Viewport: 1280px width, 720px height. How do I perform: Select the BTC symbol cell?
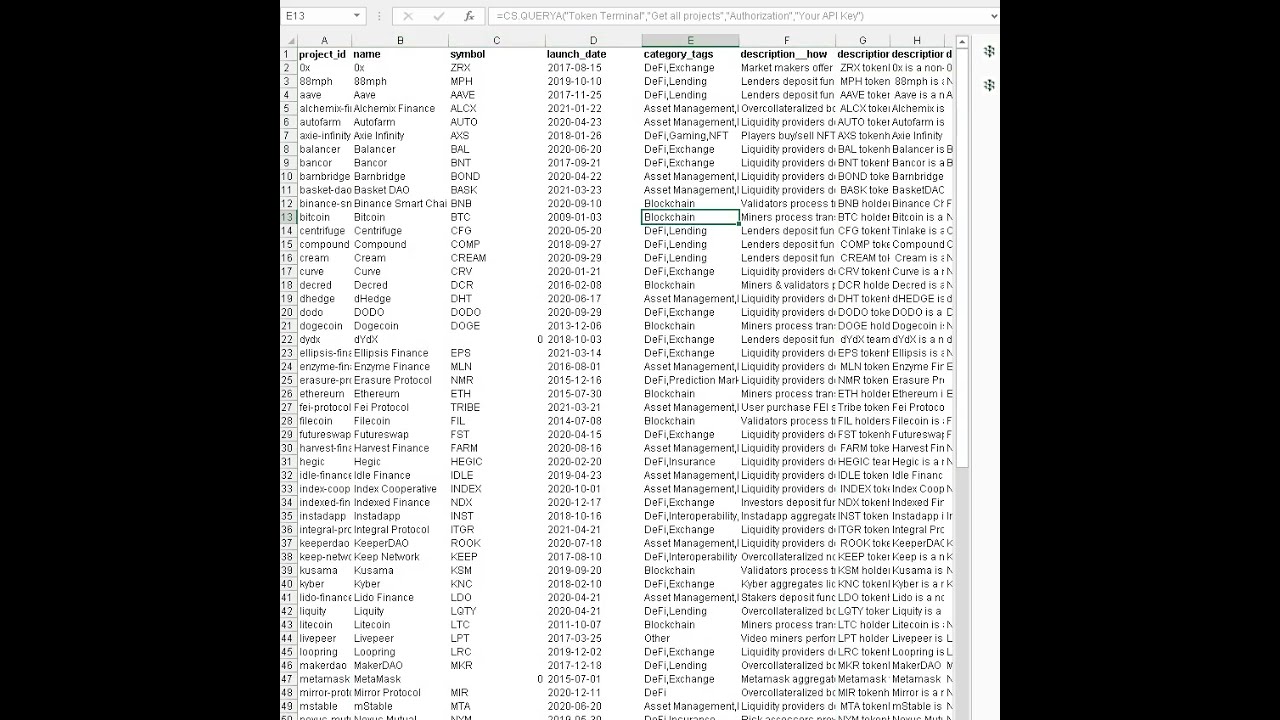[496, 217]
